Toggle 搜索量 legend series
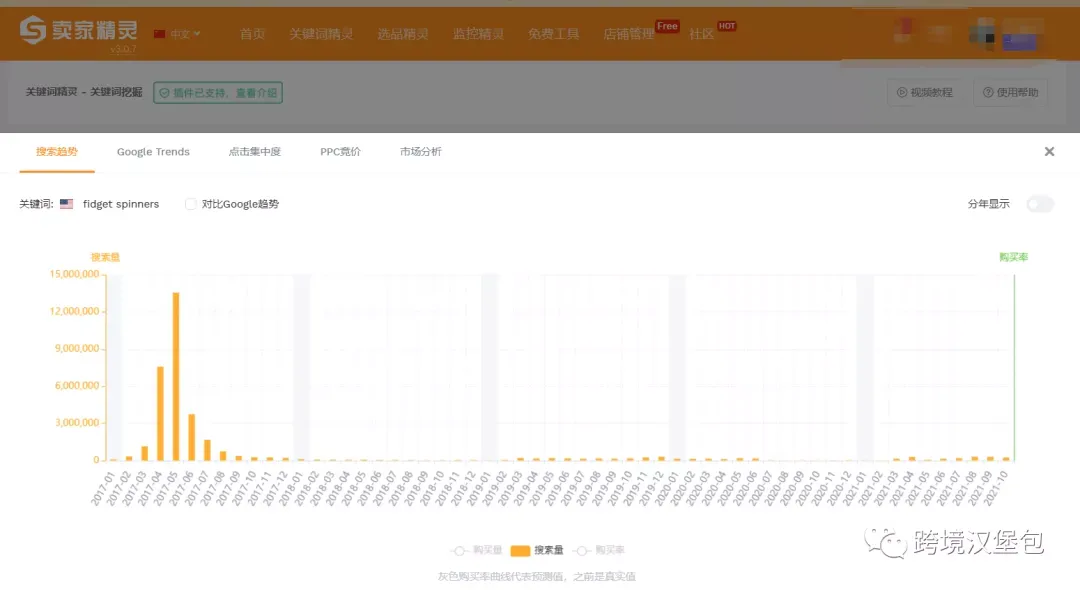 pyautogui.click(x=537, y=550)
